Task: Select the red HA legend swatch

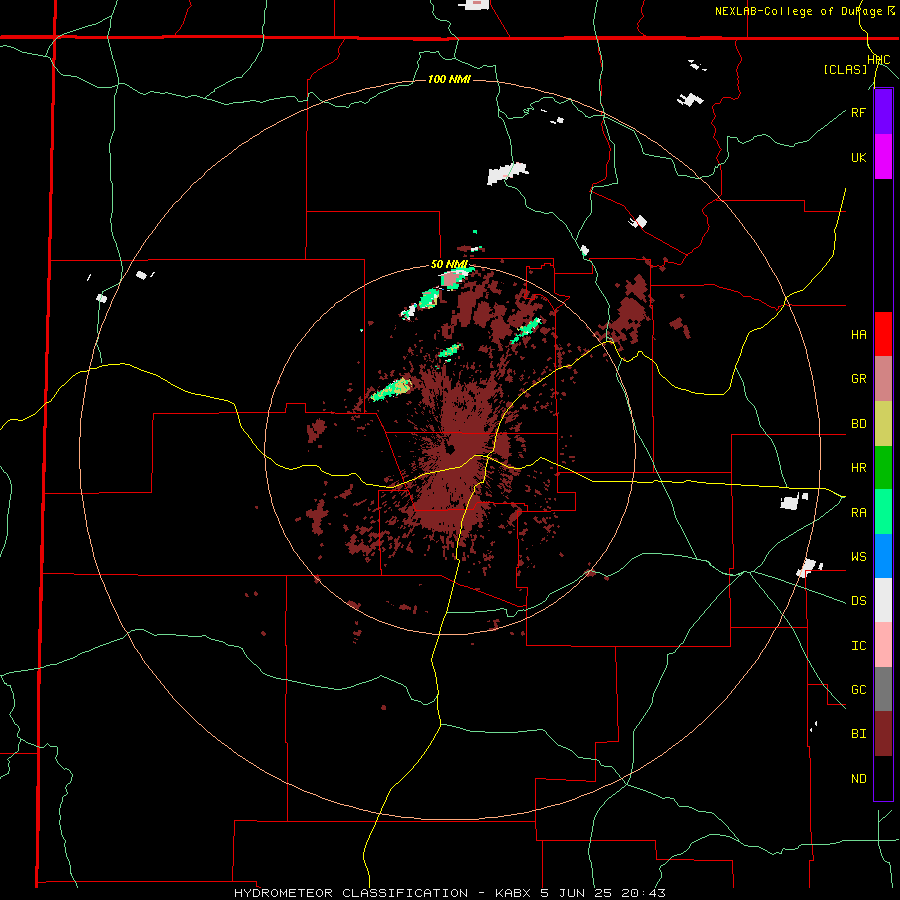Action: point(883,334)
